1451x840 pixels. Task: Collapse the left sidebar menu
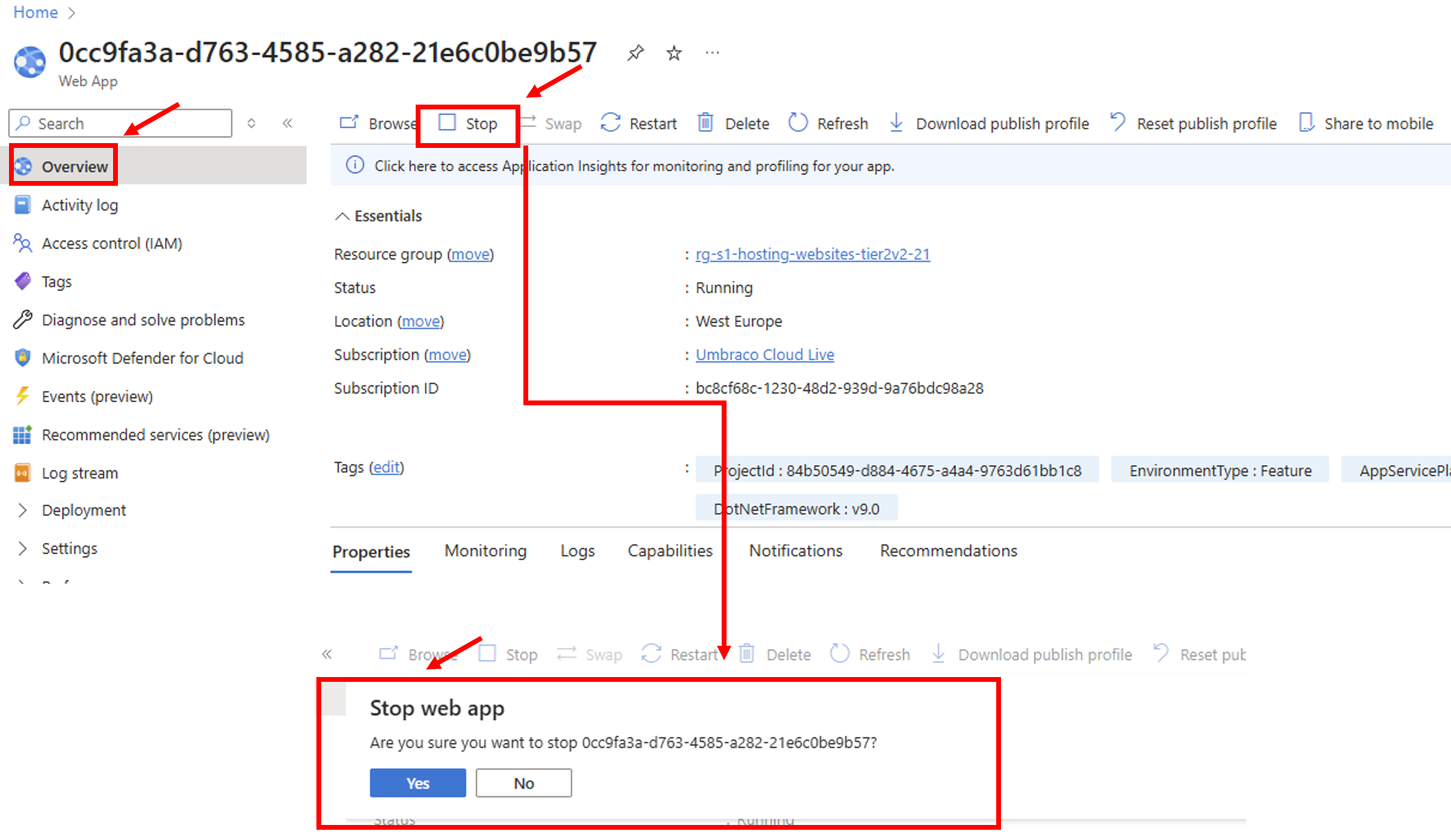click(288, 123)
